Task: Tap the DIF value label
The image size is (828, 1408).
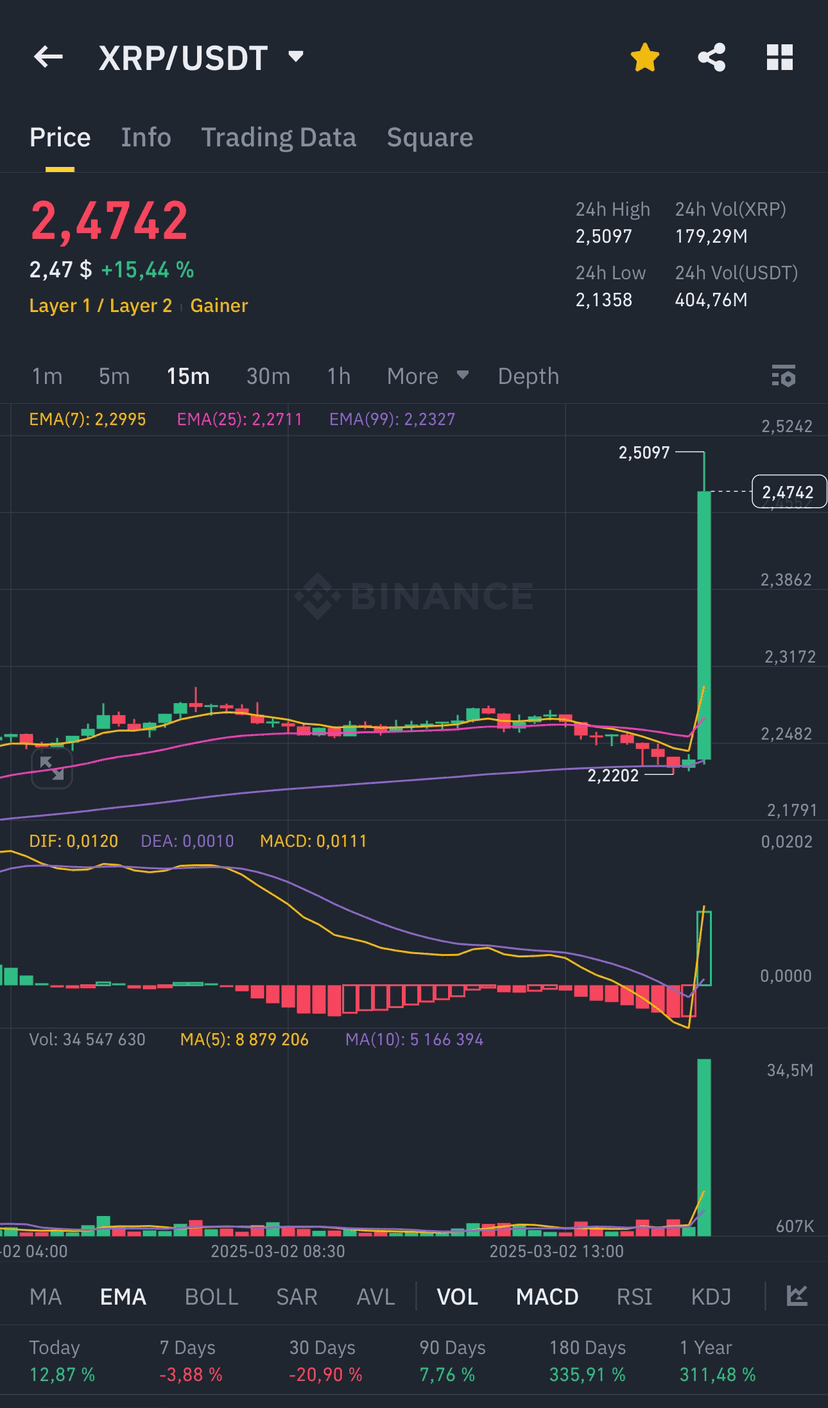Action: [x=74, y=841]
